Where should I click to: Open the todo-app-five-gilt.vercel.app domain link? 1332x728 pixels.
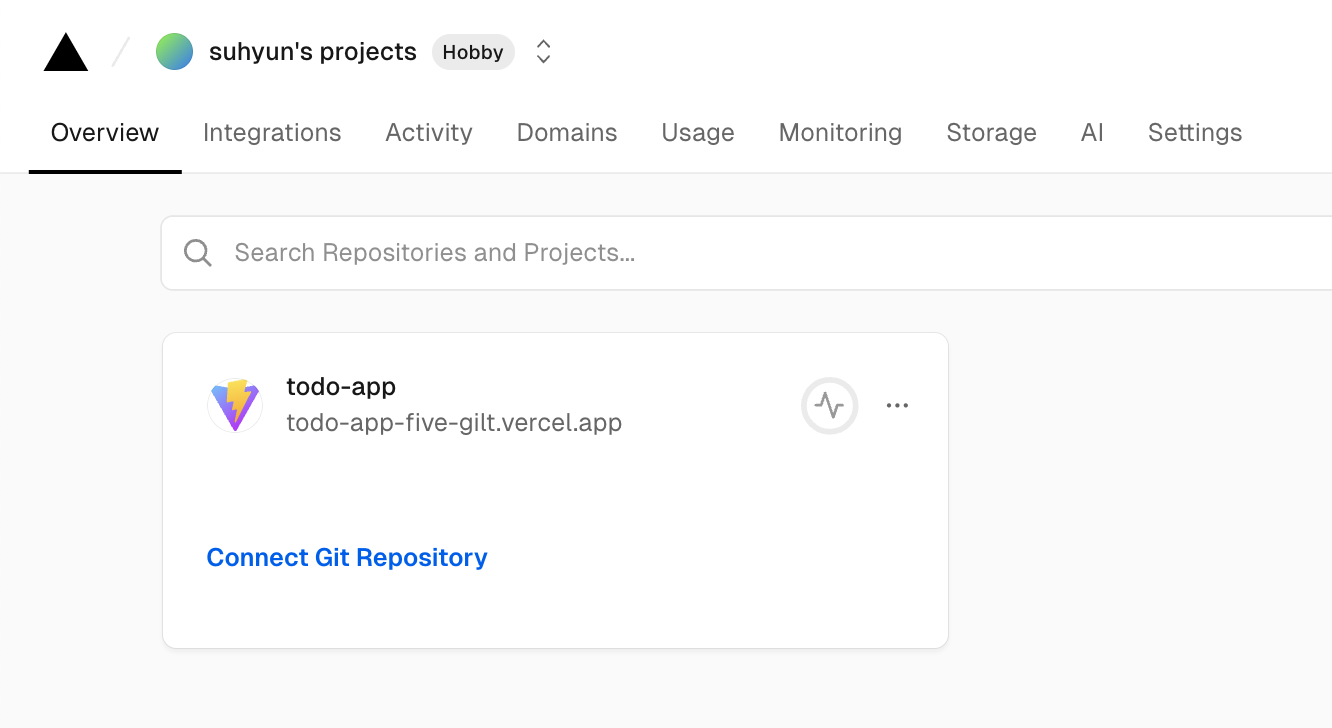coord(454,423)
